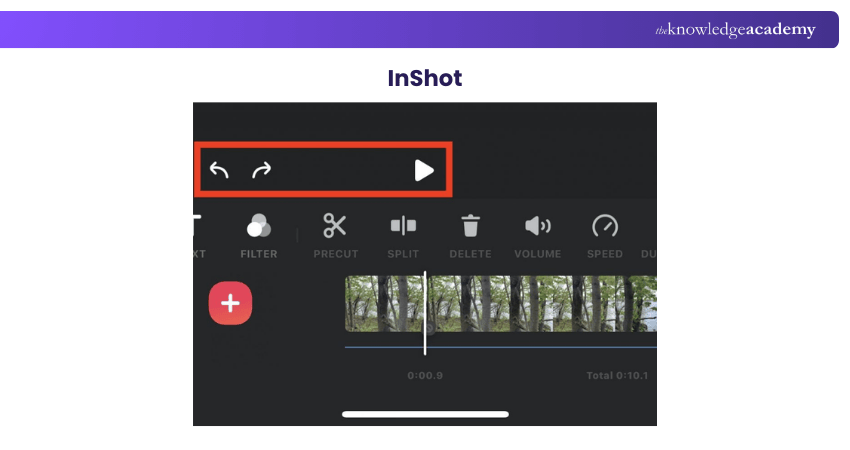The height and width of the screenshot is (450, 850).
Task: Click The Knowledge Academy logo
Action: point(735,29)
